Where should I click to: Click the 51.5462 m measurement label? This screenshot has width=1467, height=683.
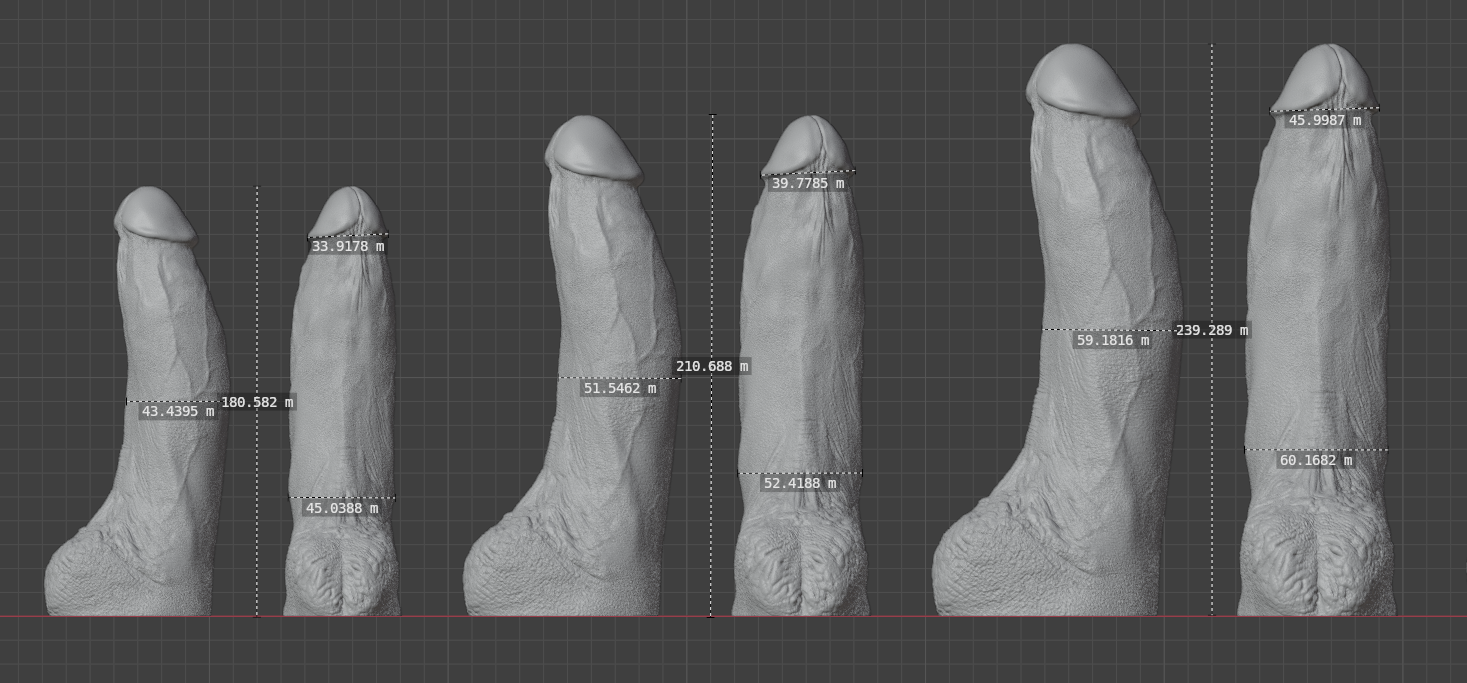pyautogui.click(x=619, y=388)
